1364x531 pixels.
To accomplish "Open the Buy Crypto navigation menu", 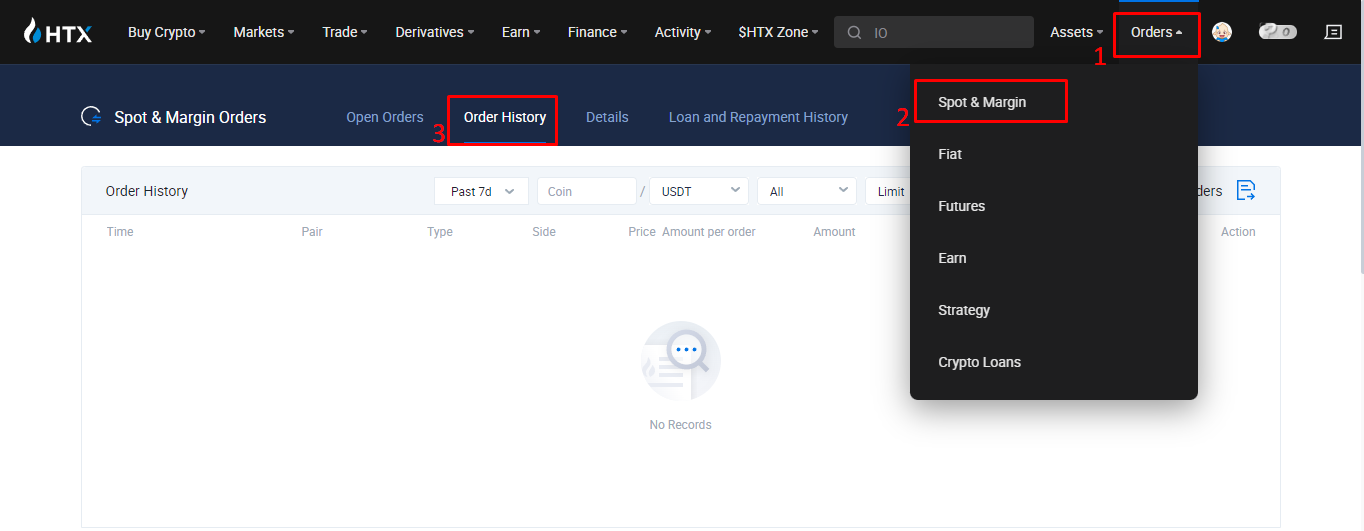I will point(166,32).
